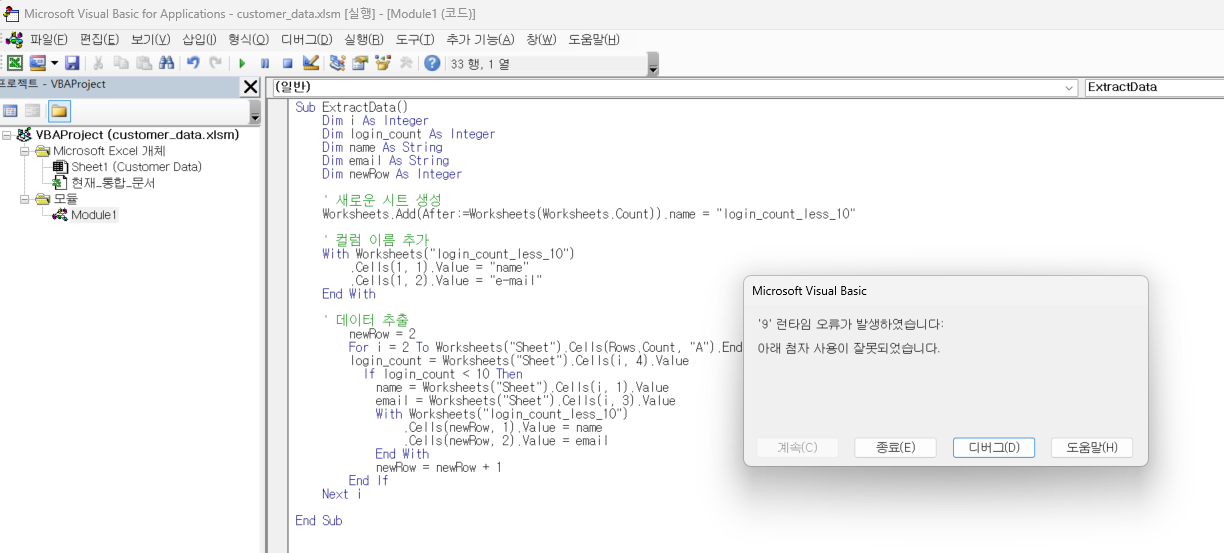Screen dimensions: 1224x553
Task: Pause execution with the Break icon
Action: click(265, 63)
